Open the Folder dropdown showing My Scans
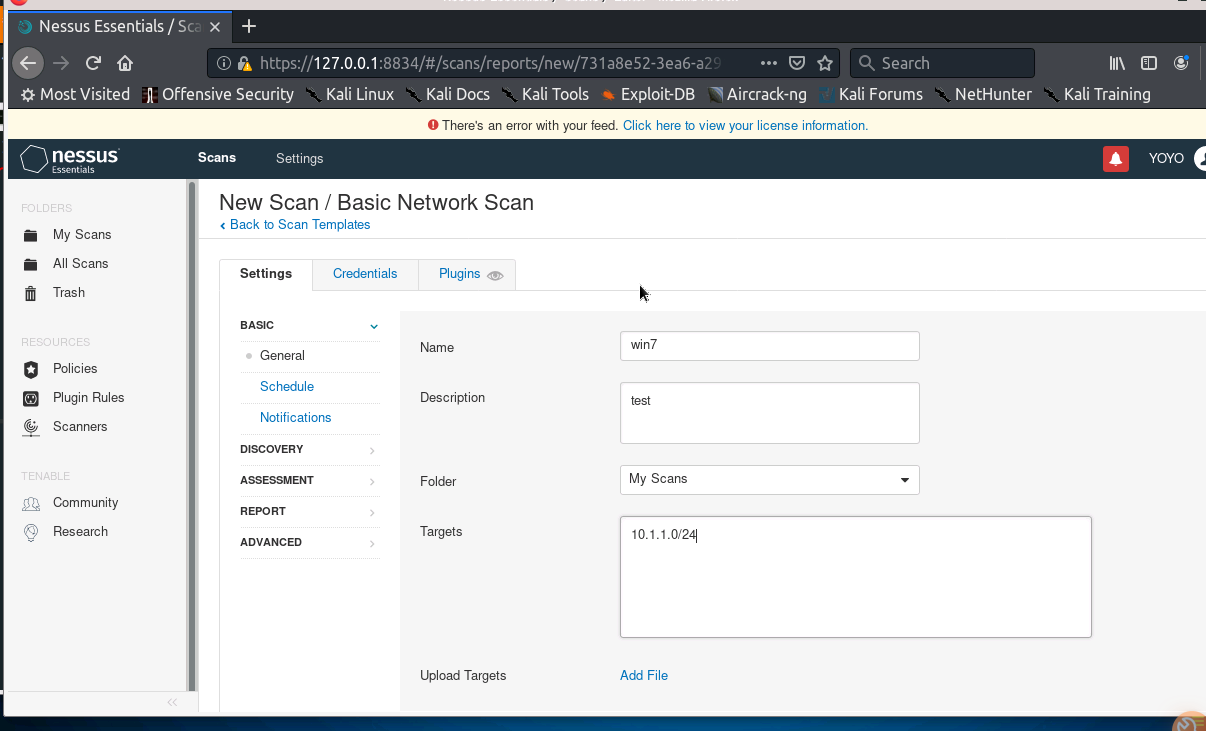The height and width of the screenshot is (731, 1206). 769,480
